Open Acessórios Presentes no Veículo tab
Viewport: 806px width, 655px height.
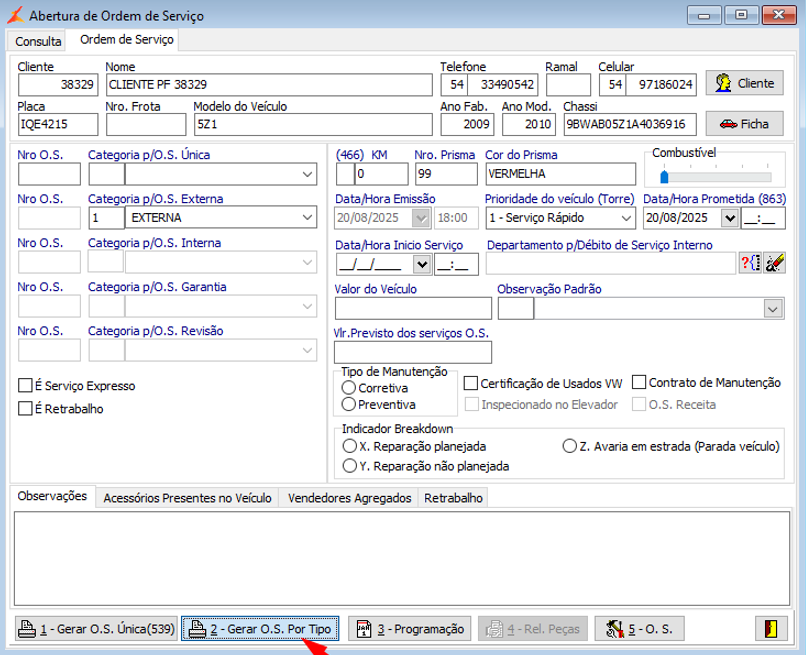click(187, 498)
